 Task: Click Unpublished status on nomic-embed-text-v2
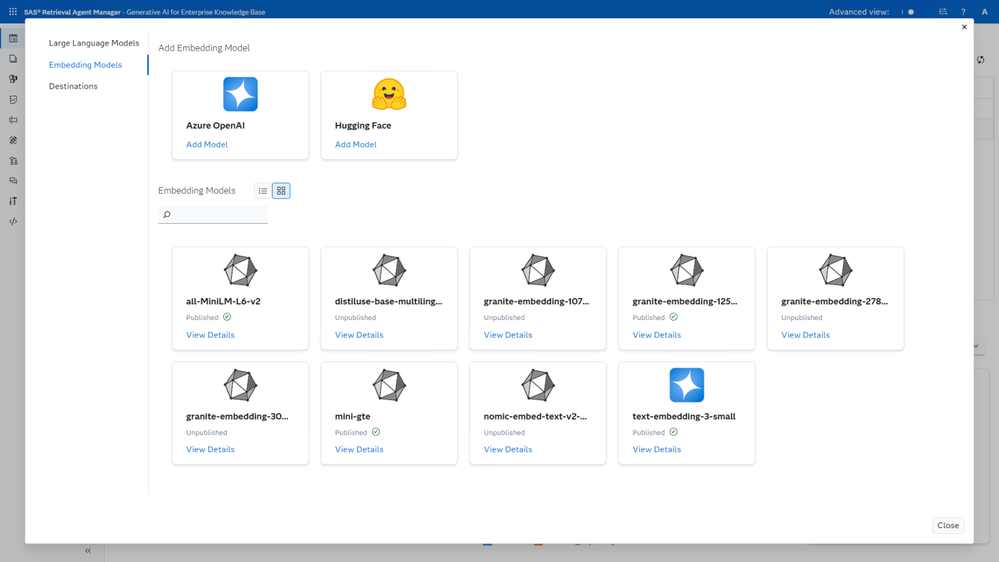pyautogui.click(x=504, y=433)
